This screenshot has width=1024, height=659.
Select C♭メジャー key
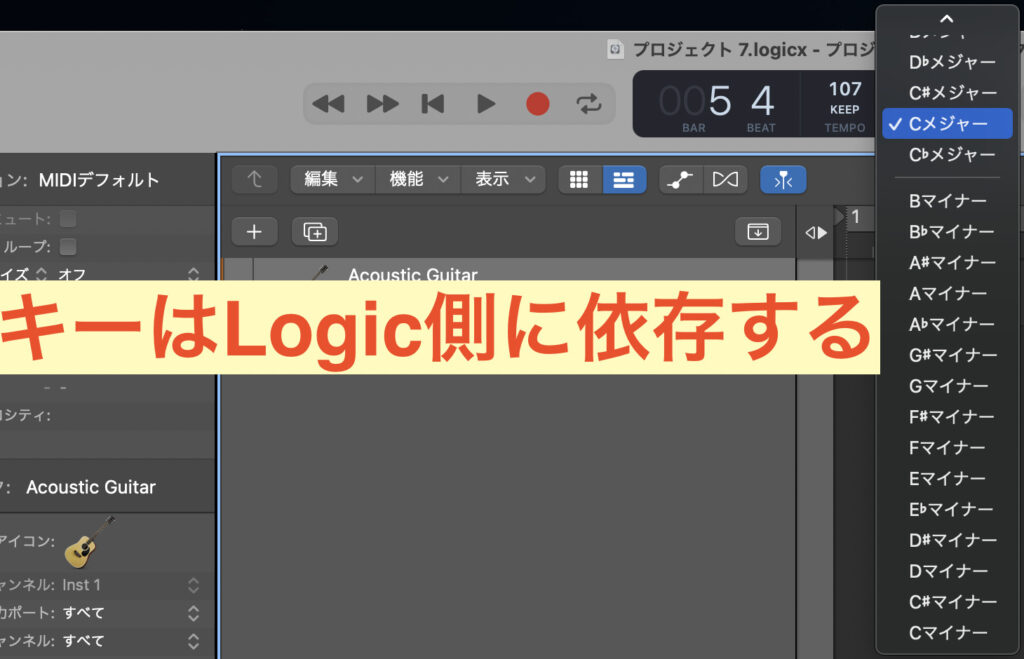pos(947,155)
